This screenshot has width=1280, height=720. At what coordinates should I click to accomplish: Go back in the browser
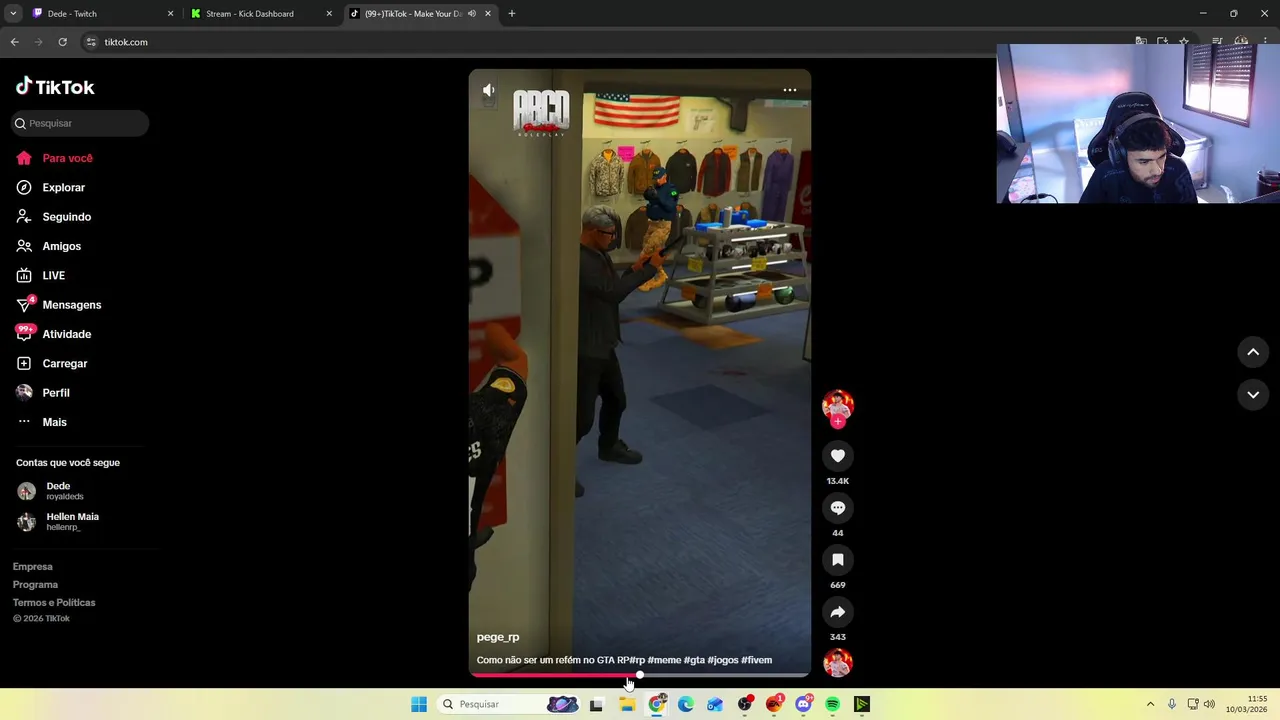14,42
